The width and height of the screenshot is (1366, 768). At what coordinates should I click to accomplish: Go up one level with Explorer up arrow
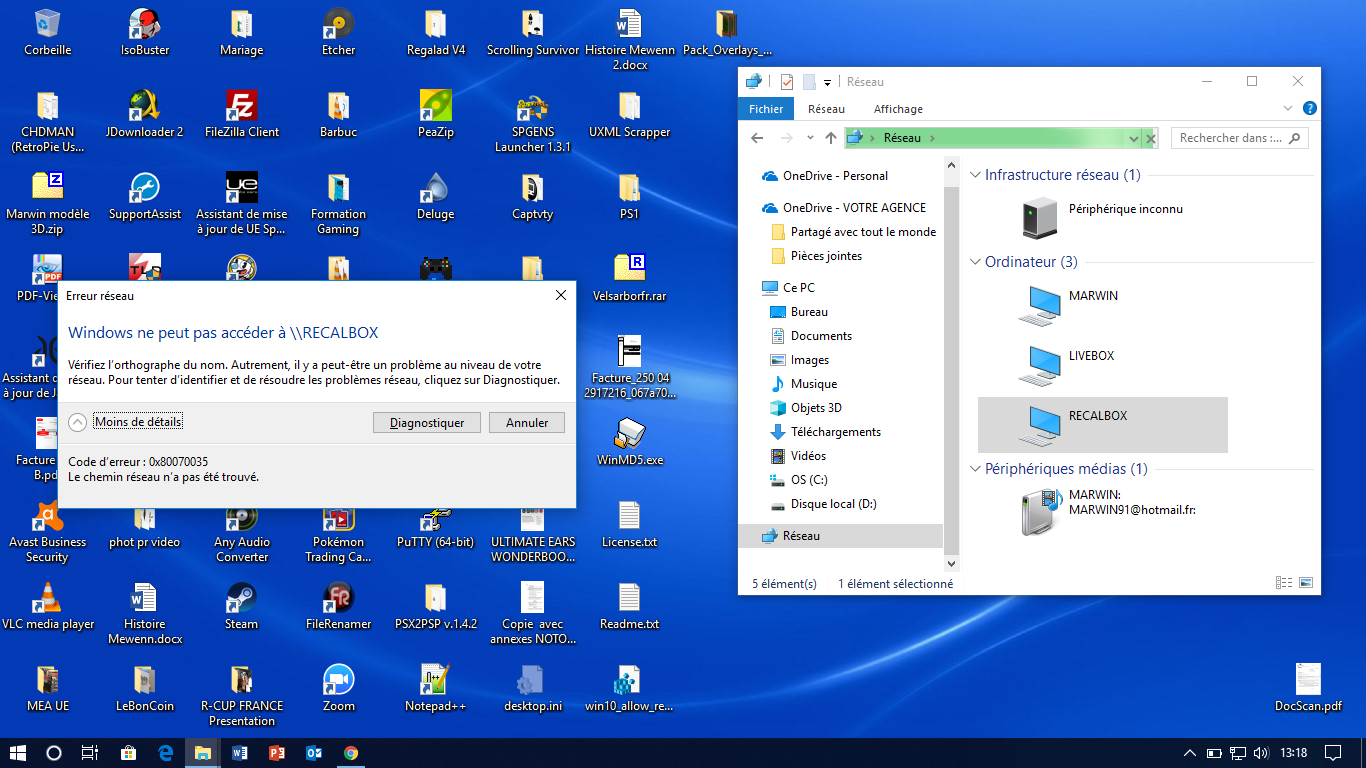click(x=831, y=138)
